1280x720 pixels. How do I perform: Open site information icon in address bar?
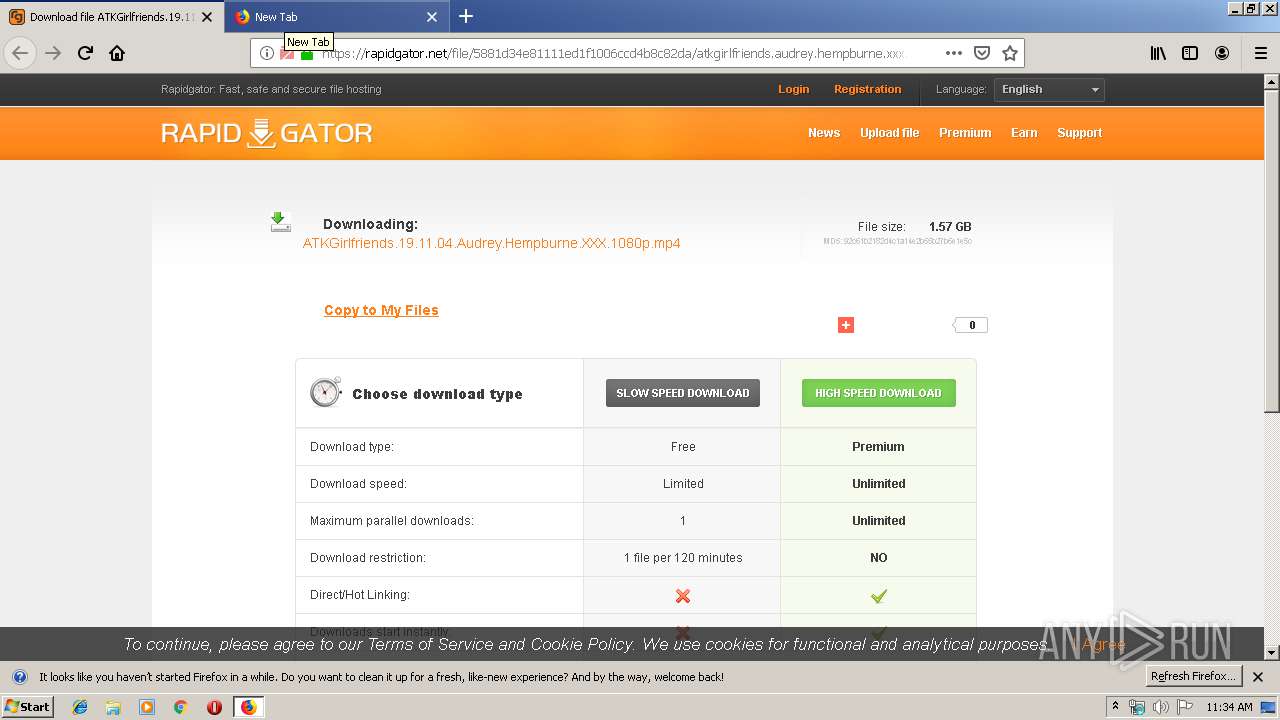coord(267,53)
